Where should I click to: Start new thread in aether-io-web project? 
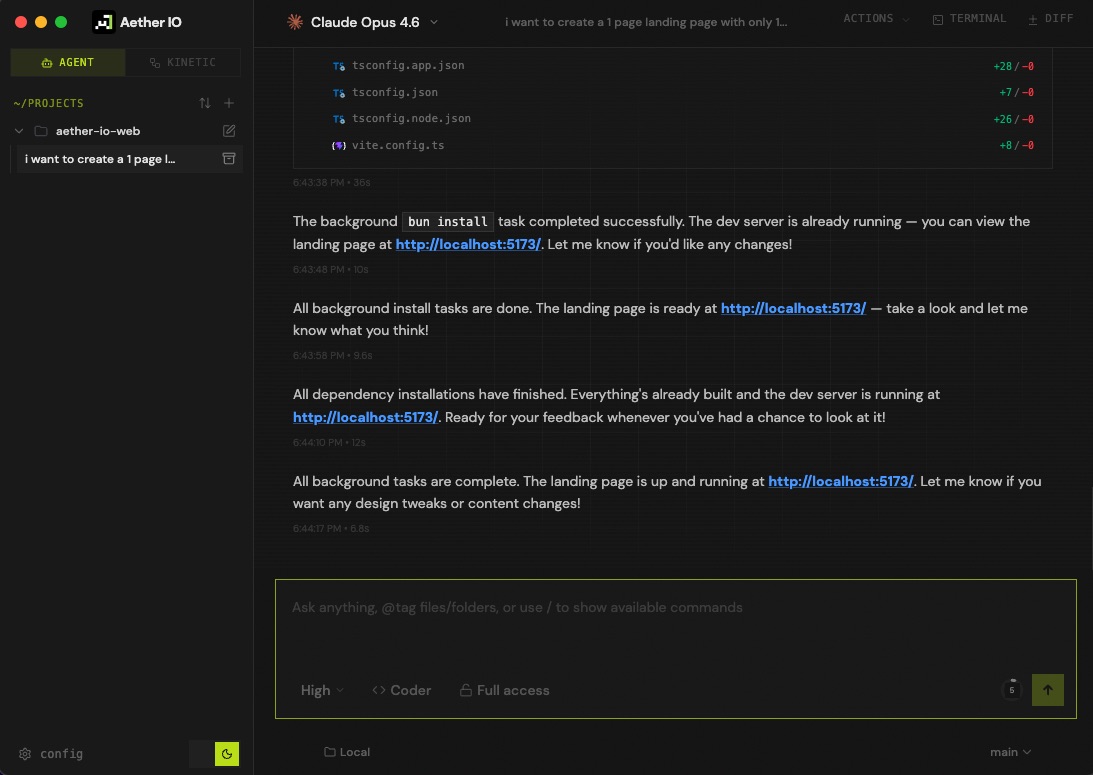tap(229, 131)
